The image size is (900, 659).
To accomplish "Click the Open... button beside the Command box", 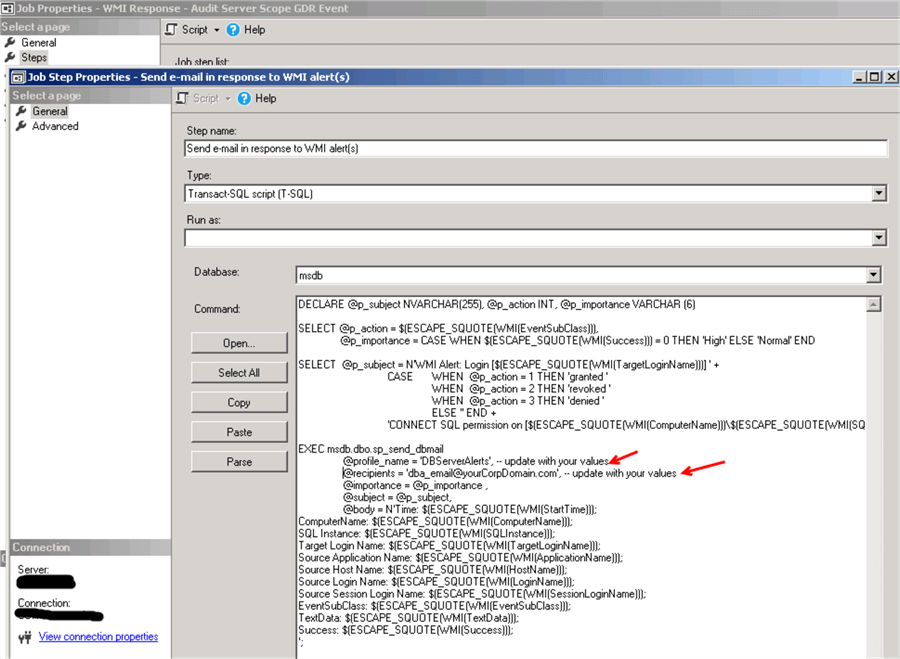I will tap(239, 342).
